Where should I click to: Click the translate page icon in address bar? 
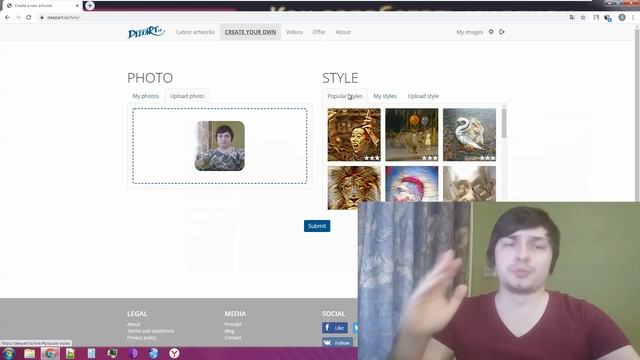[572, 18]
